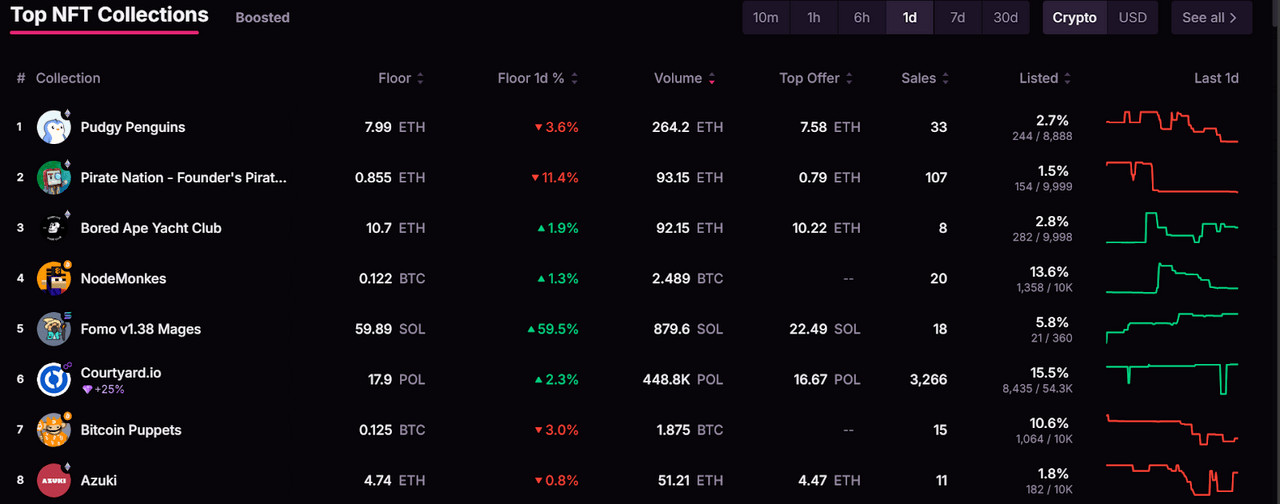Select the 7d time range
This screenshot has width=1280, height=504.
point(957,18)
